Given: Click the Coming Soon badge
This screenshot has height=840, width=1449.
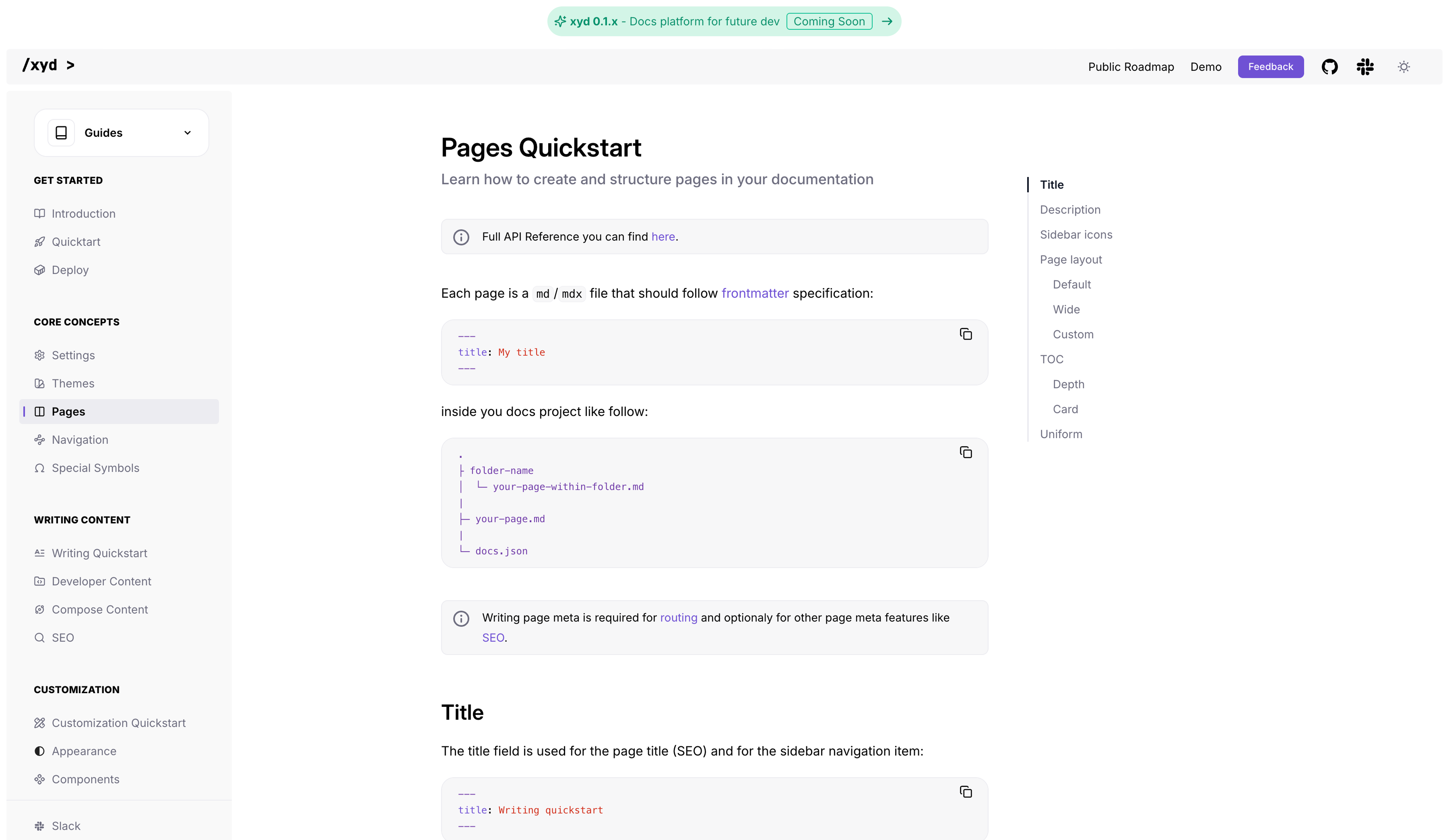Looking at the screenshot, I should point(829,21).
